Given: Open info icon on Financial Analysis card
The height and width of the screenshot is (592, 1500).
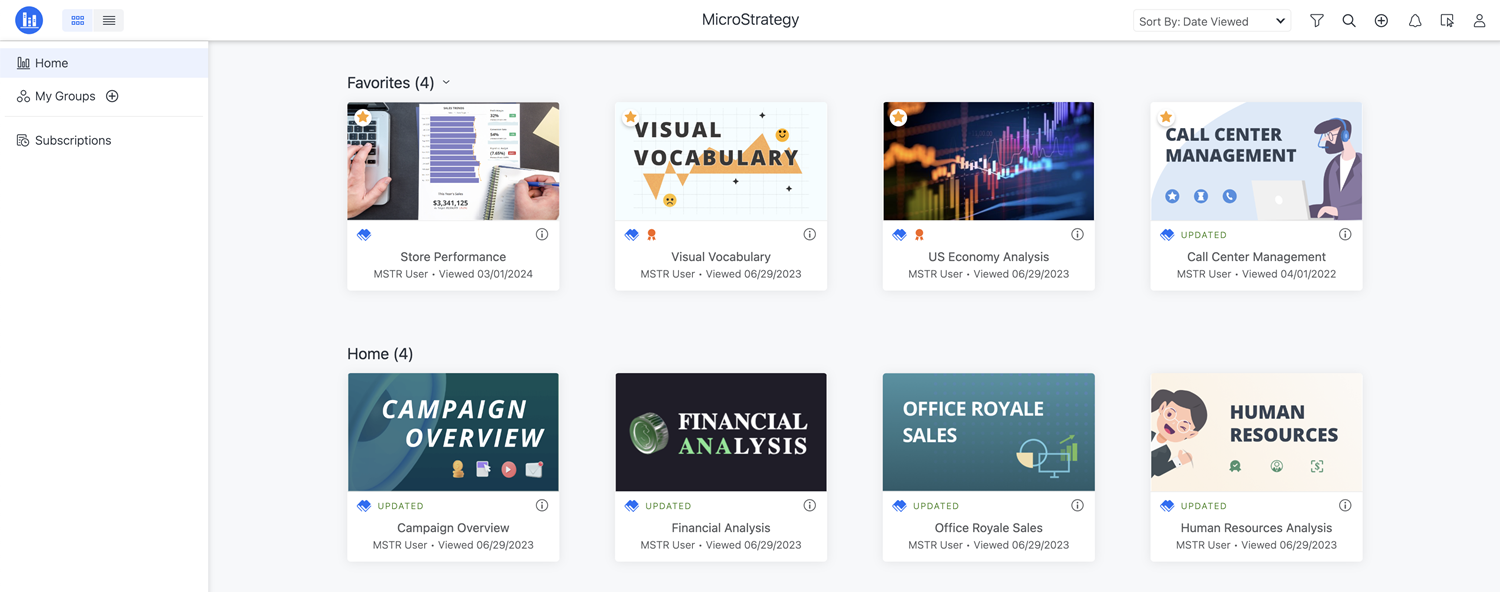Looking at the screenshot, I should pos(810,506).
